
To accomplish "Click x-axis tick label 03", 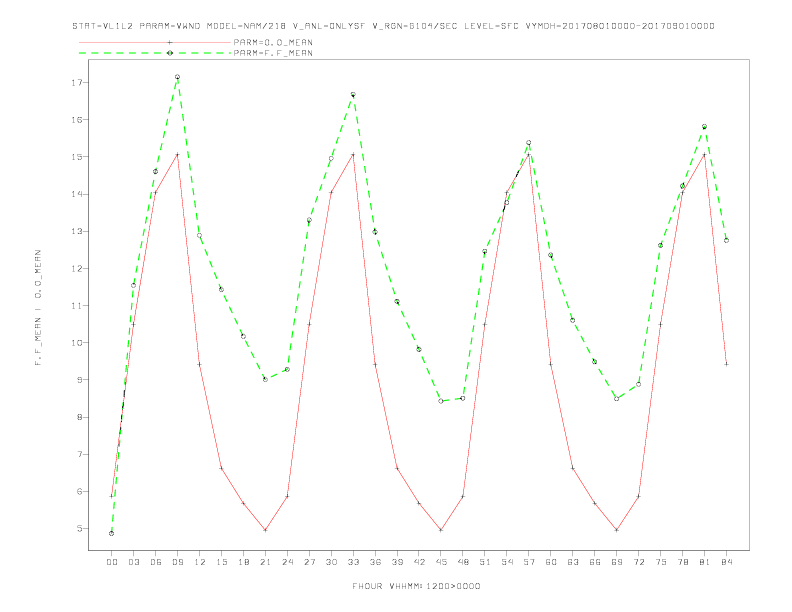I will coord(133,562).
